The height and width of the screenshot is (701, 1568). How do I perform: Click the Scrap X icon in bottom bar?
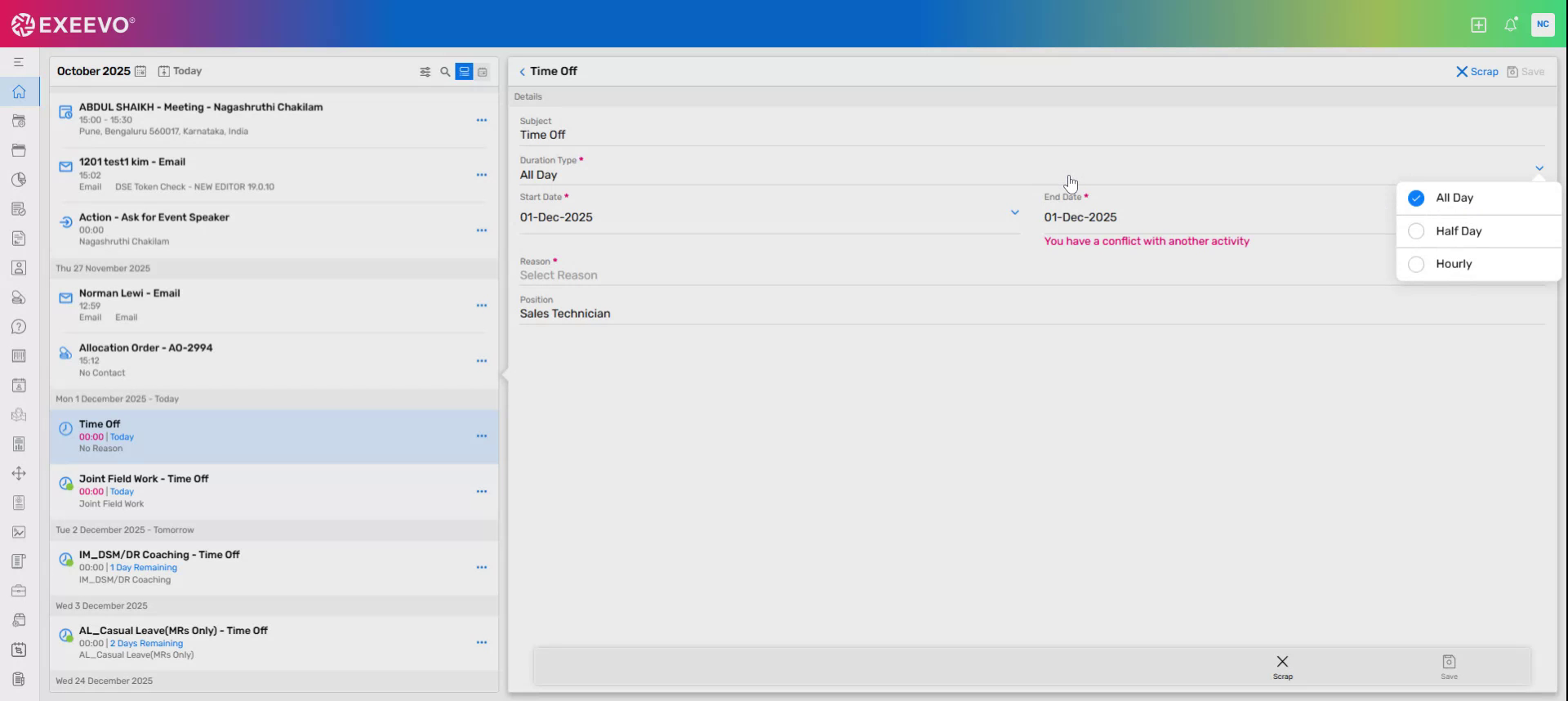(x=1282, y=662)
